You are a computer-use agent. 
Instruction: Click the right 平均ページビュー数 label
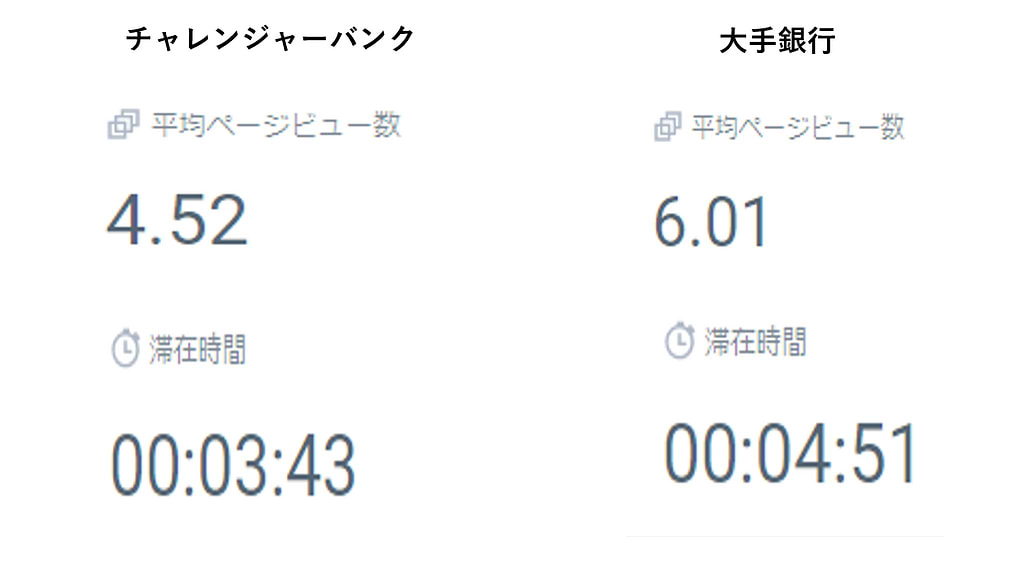click(798, 127)
